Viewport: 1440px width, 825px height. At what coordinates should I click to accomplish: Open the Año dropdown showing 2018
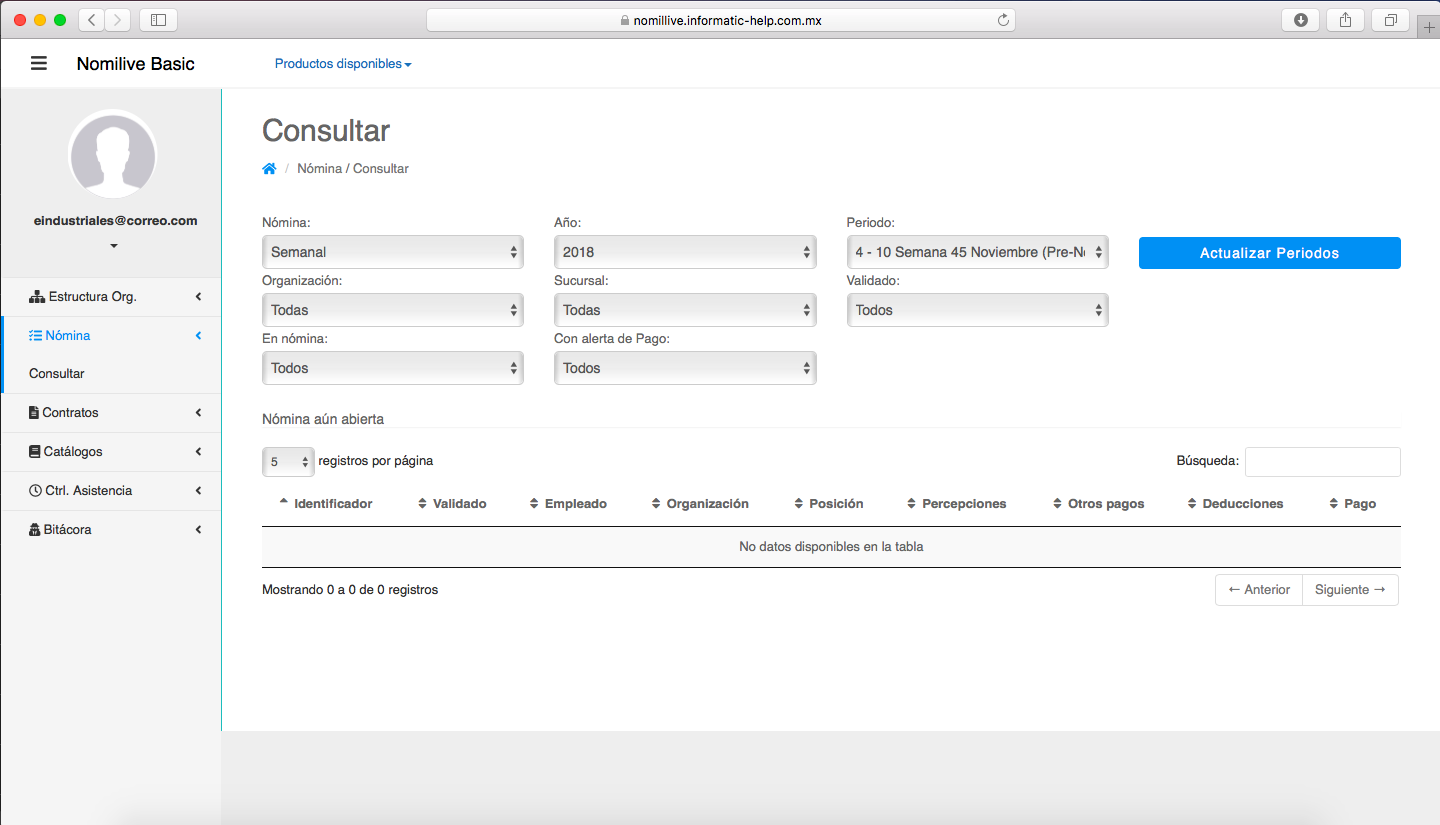pyautogui.click(x=685, y=252)
